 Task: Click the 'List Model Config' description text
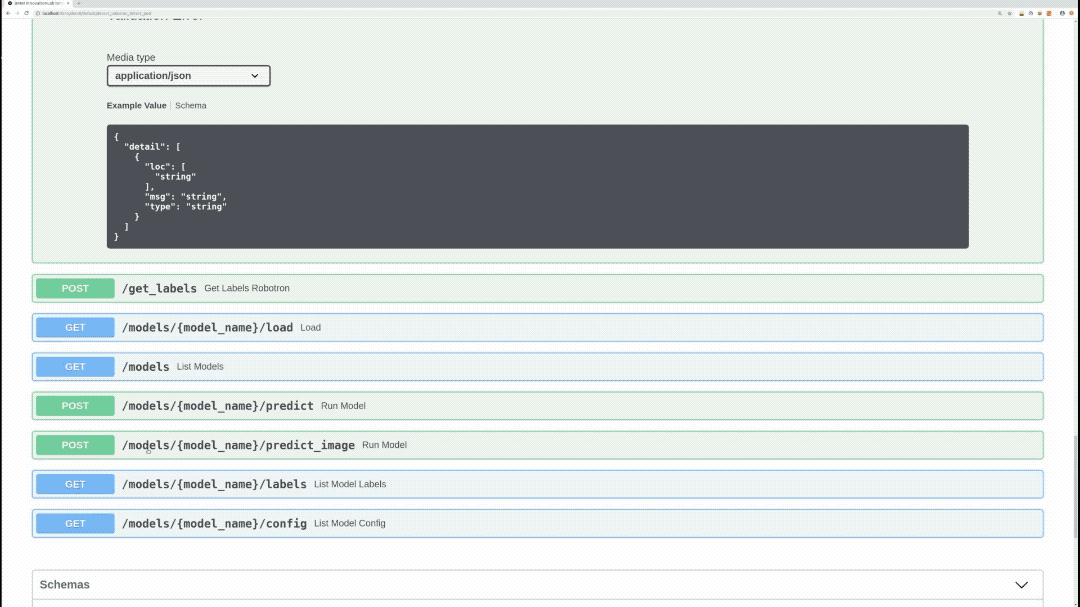tap(350, 524)
